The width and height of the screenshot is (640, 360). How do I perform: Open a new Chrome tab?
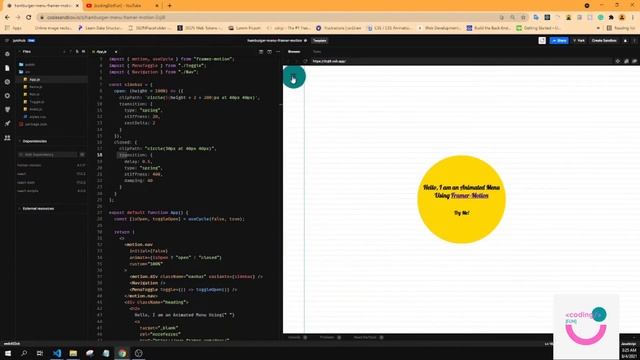(x=169, y=6)
